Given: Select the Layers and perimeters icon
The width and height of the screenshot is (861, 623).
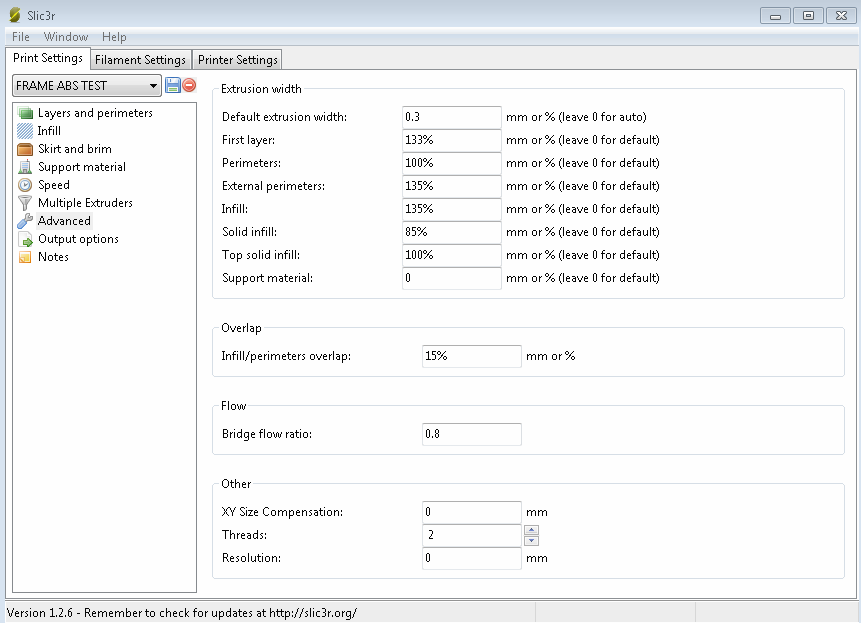Looking at the screenshot, I should coord(25,113).
